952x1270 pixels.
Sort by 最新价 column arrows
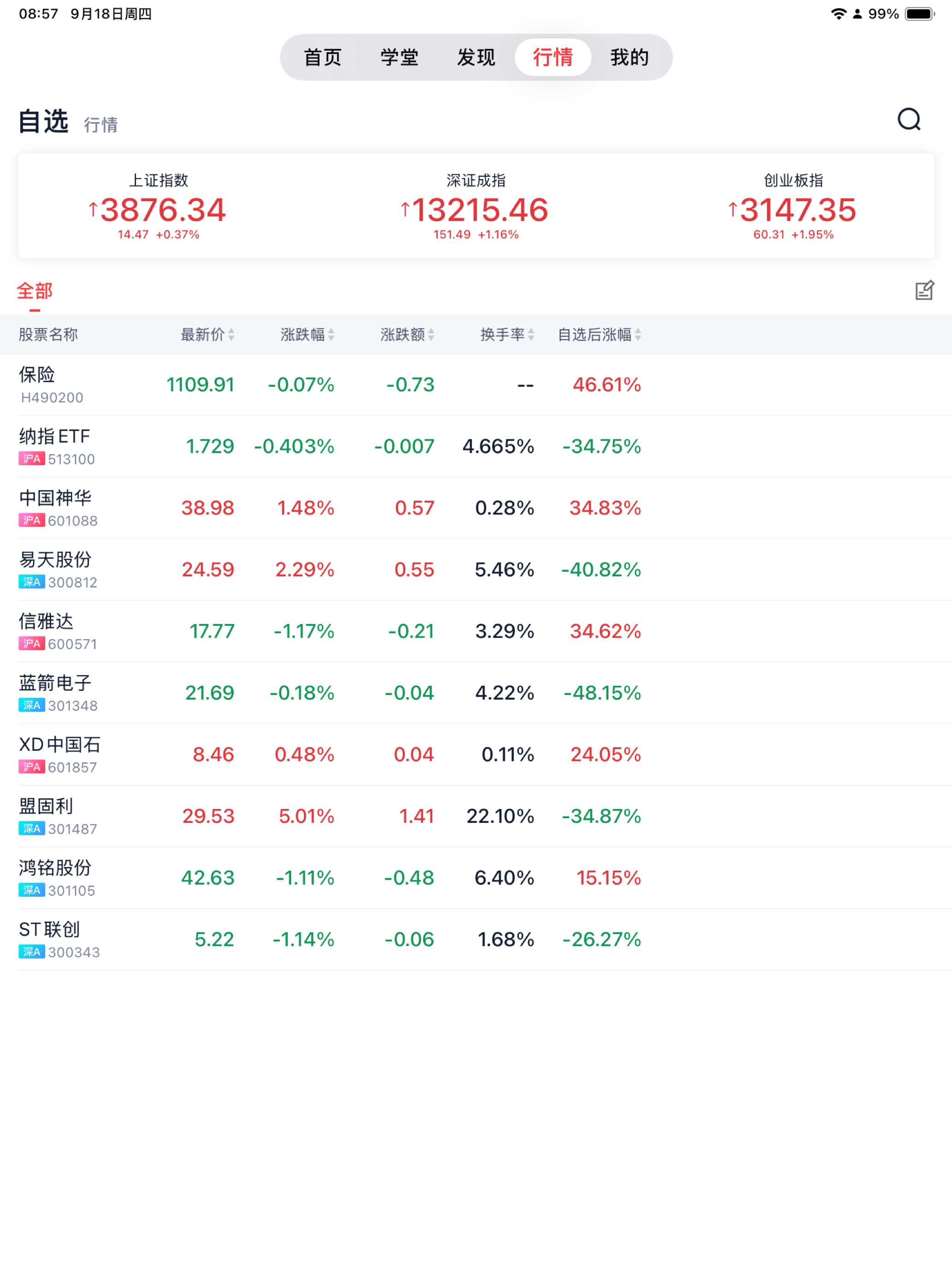tap(231, 334)
